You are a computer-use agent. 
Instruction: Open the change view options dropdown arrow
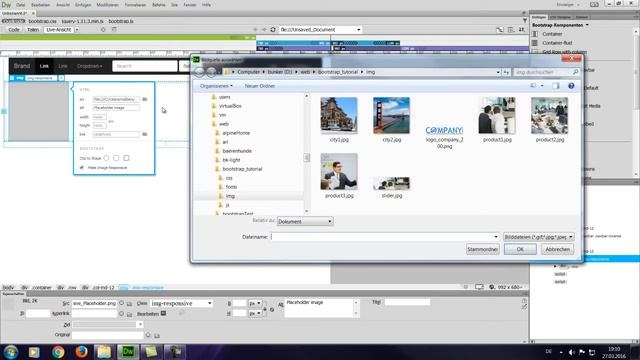(x=542, y=86)
